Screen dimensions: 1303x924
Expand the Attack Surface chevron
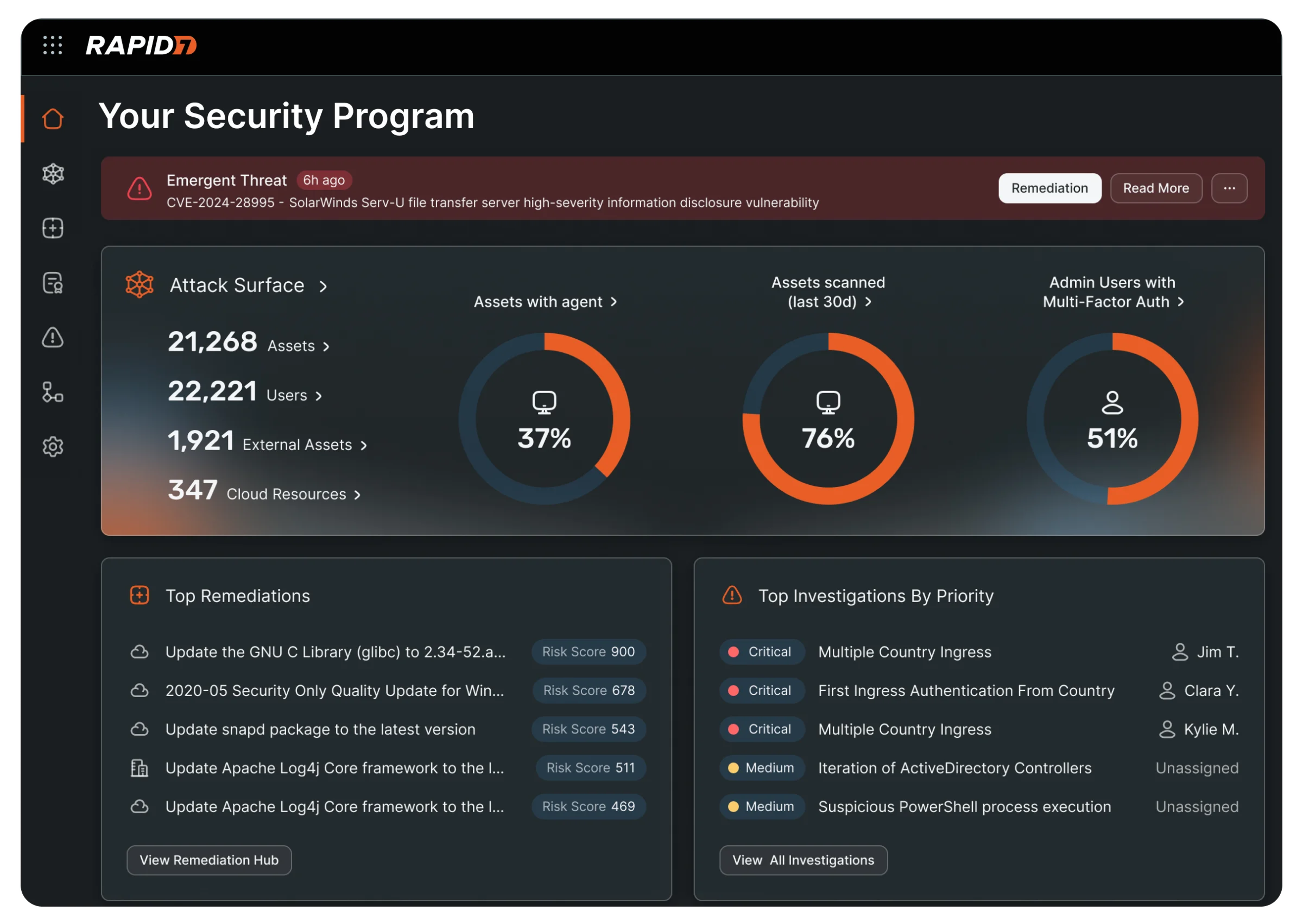[x=323, y=286]
